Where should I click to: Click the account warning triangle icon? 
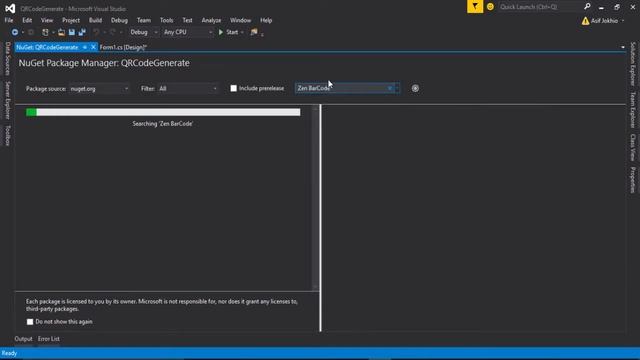click(x=585, y=21)
